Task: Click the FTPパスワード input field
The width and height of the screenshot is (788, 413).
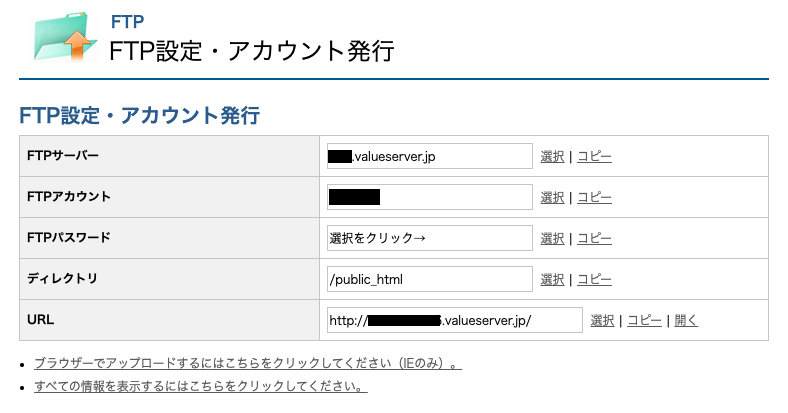Action: click(x=430, y=238)
